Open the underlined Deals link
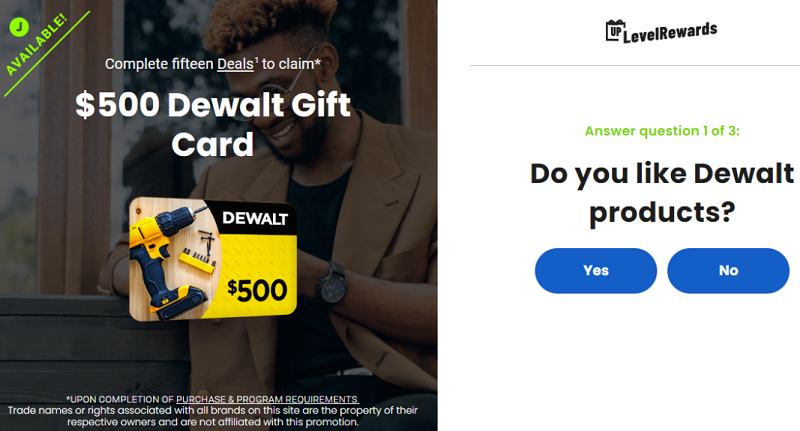The width and height of the screenshot is (800, 431). 235,64
